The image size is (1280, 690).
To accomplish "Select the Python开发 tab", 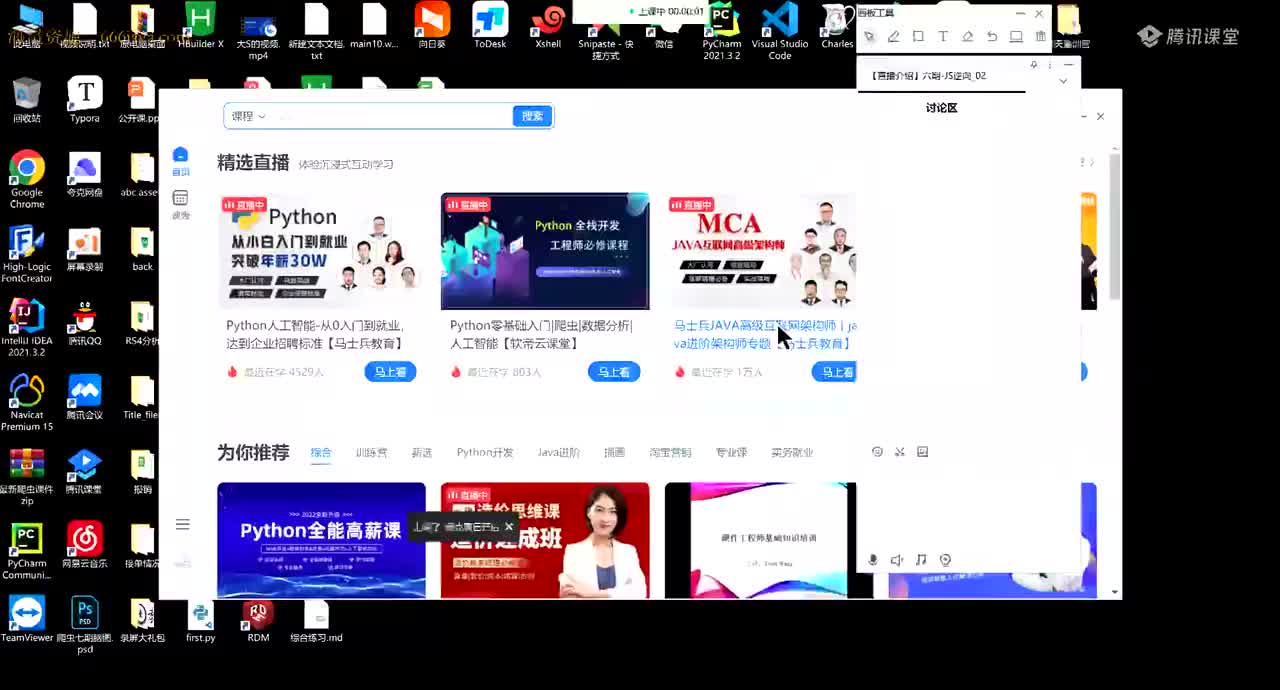I will coord(485,453).
